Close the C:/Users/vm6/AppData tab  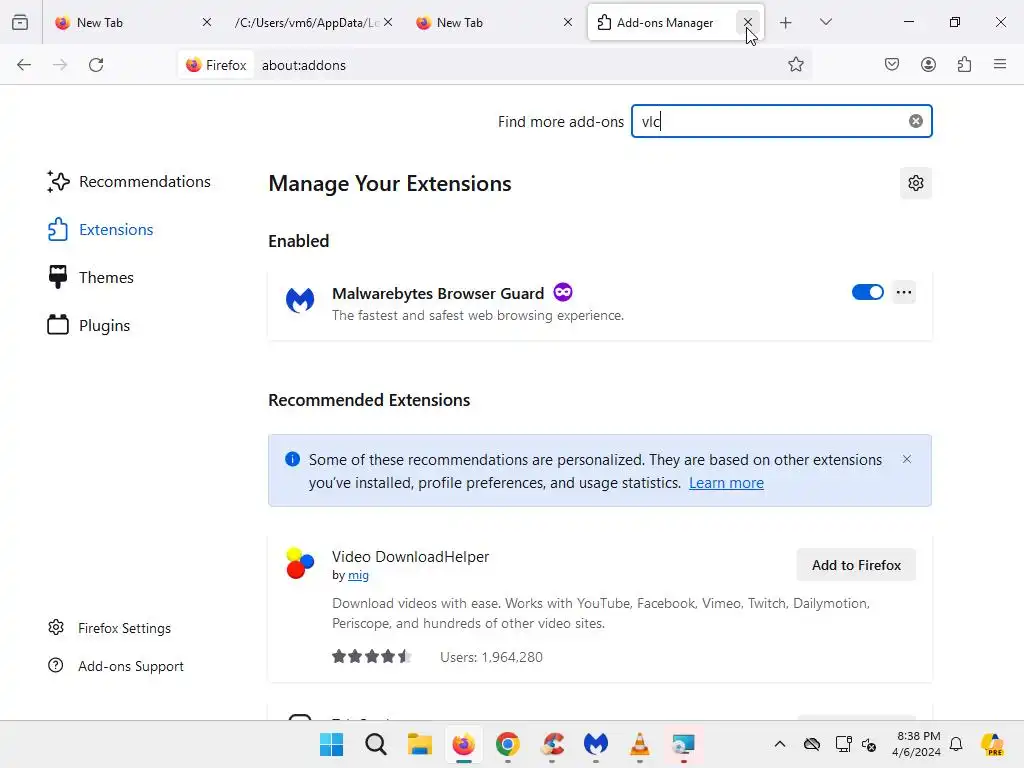[x=388, y=22]
